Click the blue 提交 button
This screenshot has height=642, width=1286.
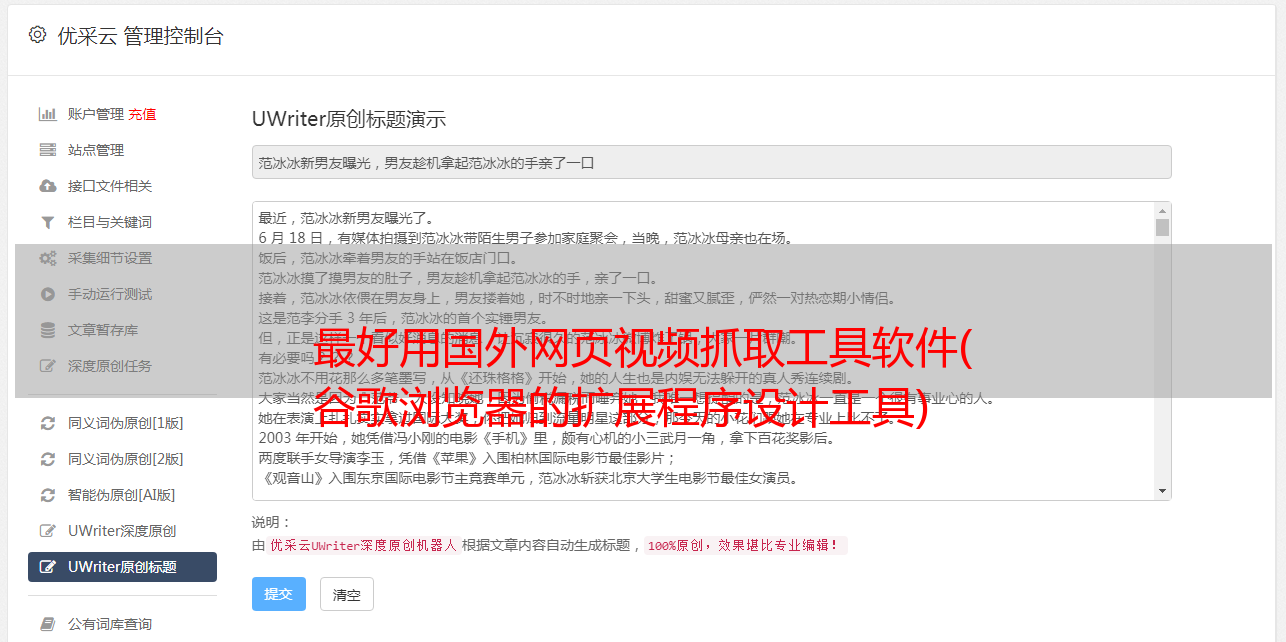(x=278, y=594)
